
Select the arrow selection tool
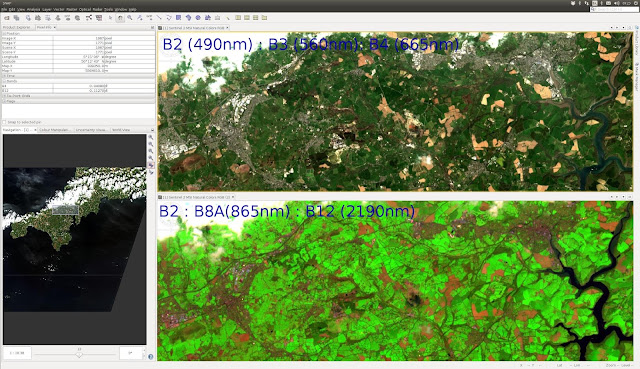coord(110,18)
